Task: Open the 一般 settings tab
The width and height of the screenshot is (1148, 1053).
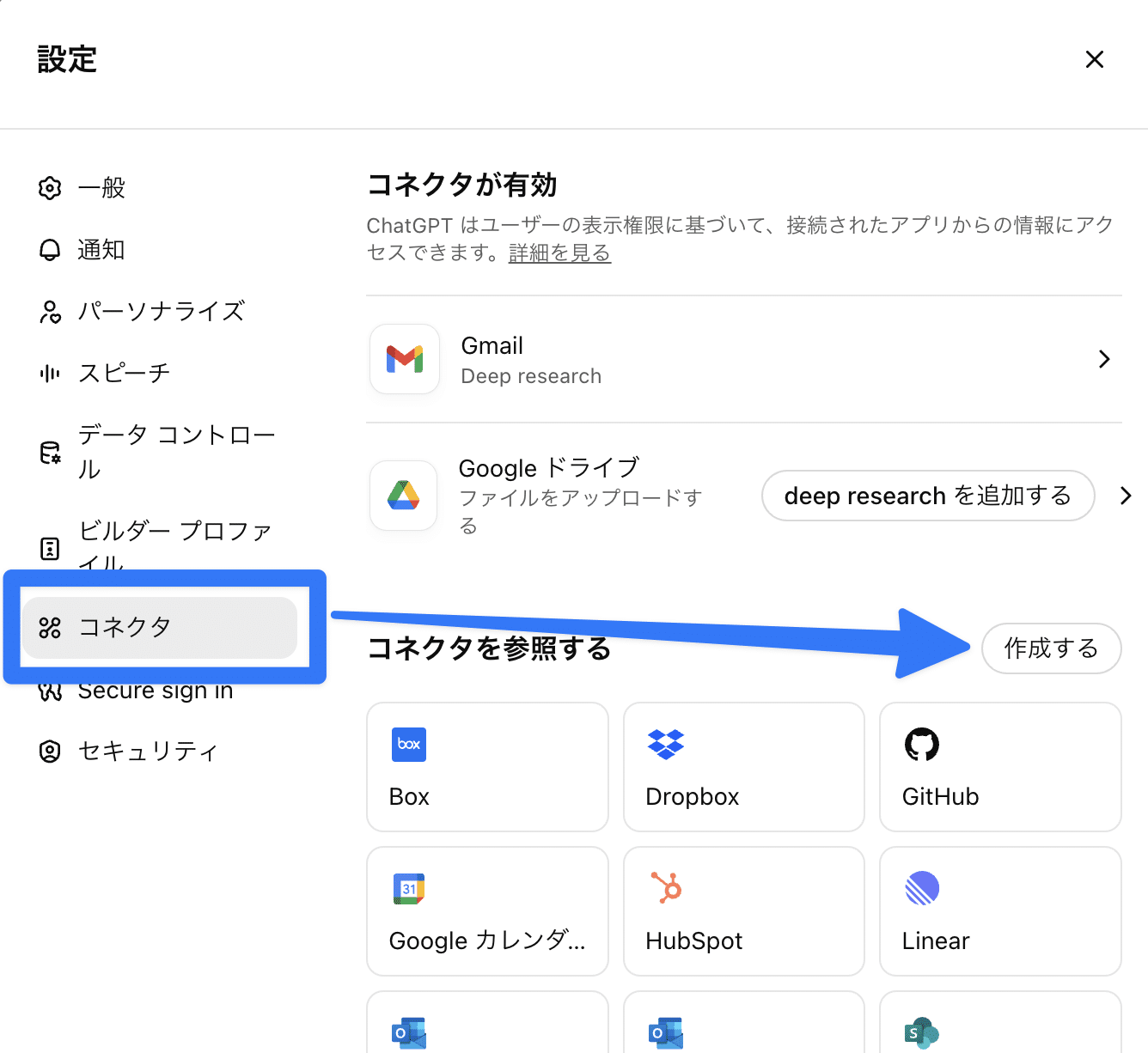Action: [x=101, y=188]
